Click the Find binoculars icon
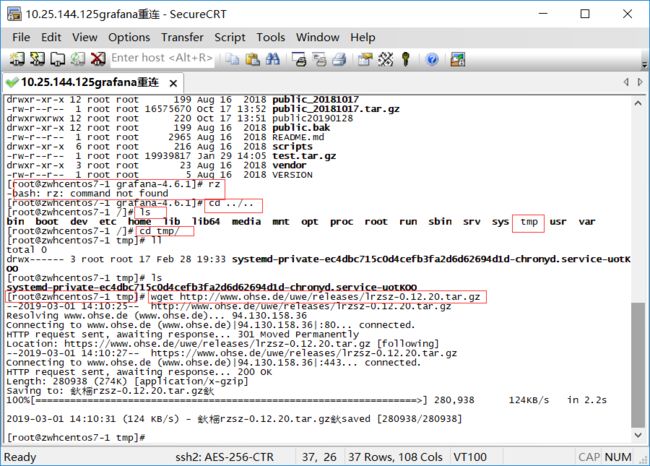Viewport: 650px width, 466px height. click(x=272, y=59)
